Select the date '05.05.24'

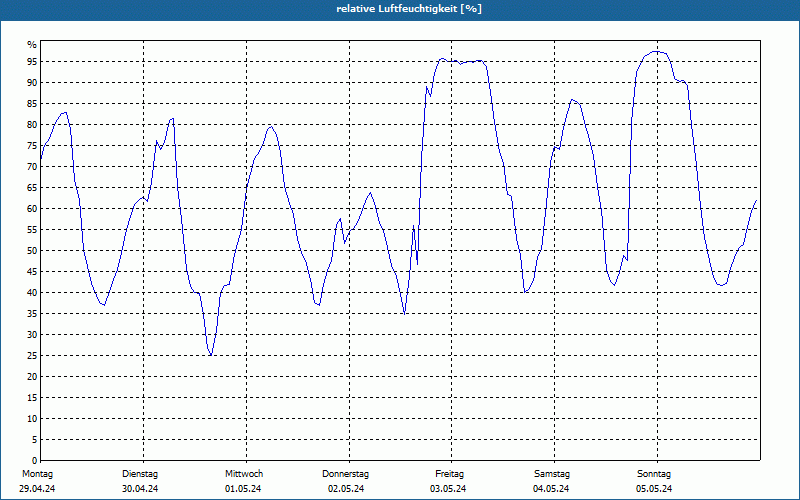coord(654,489)
